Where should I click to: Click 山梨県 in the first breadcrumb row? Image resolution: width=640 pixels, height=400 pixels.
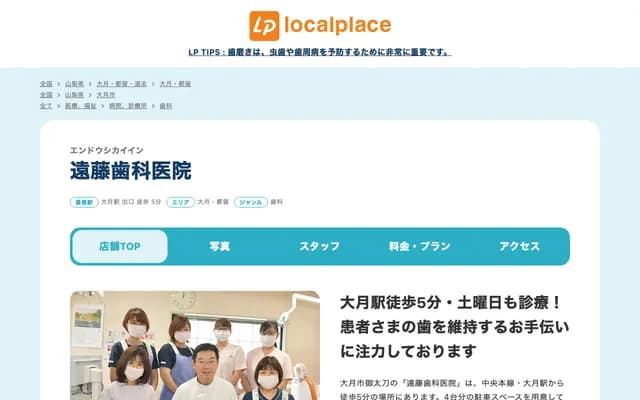click(74, 84)
